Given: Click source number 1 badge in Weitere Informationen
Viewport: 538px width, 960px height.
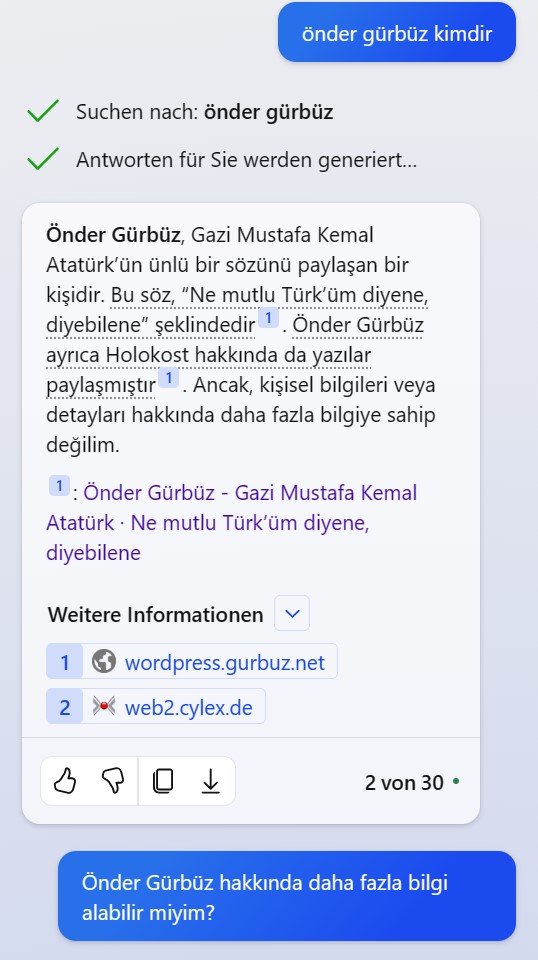Looking at the screenshot, I should 64,662.
